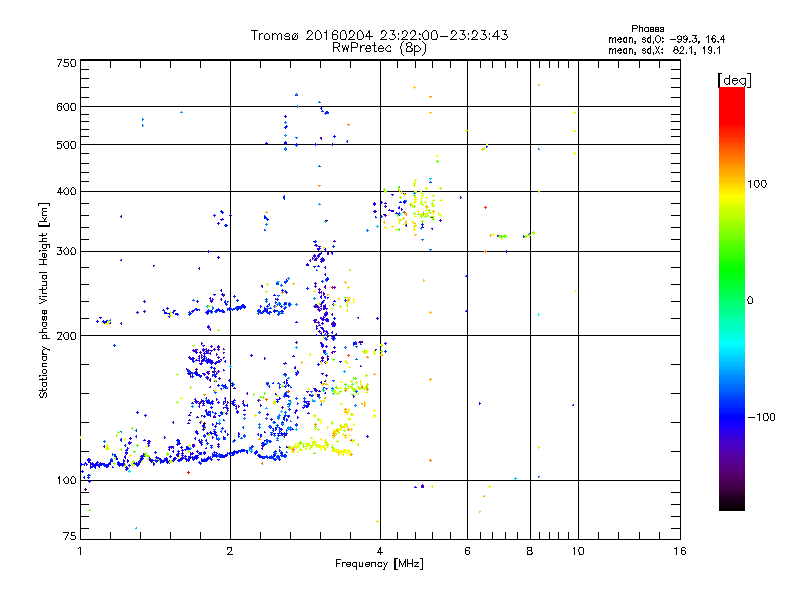Image resolution: width=800 pixels, height=600 pixels.
Task: Click the plot title 'Tromsø 20160204 23:22:00-23:23:43'
Action: [x=379, y=35]
